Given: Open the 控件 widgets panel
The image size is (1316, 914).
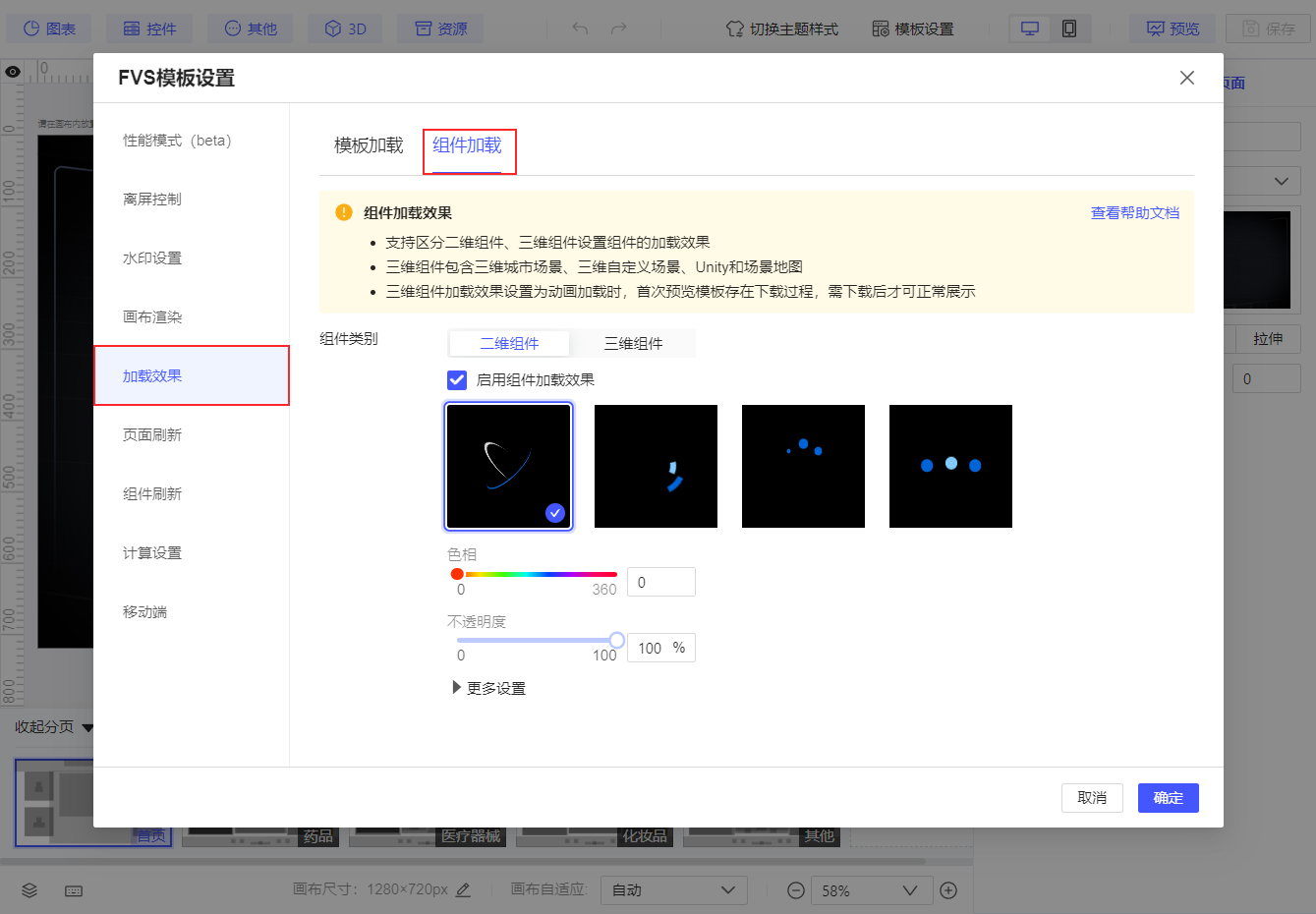Looking at the screenshot, I should pos(149,28).
